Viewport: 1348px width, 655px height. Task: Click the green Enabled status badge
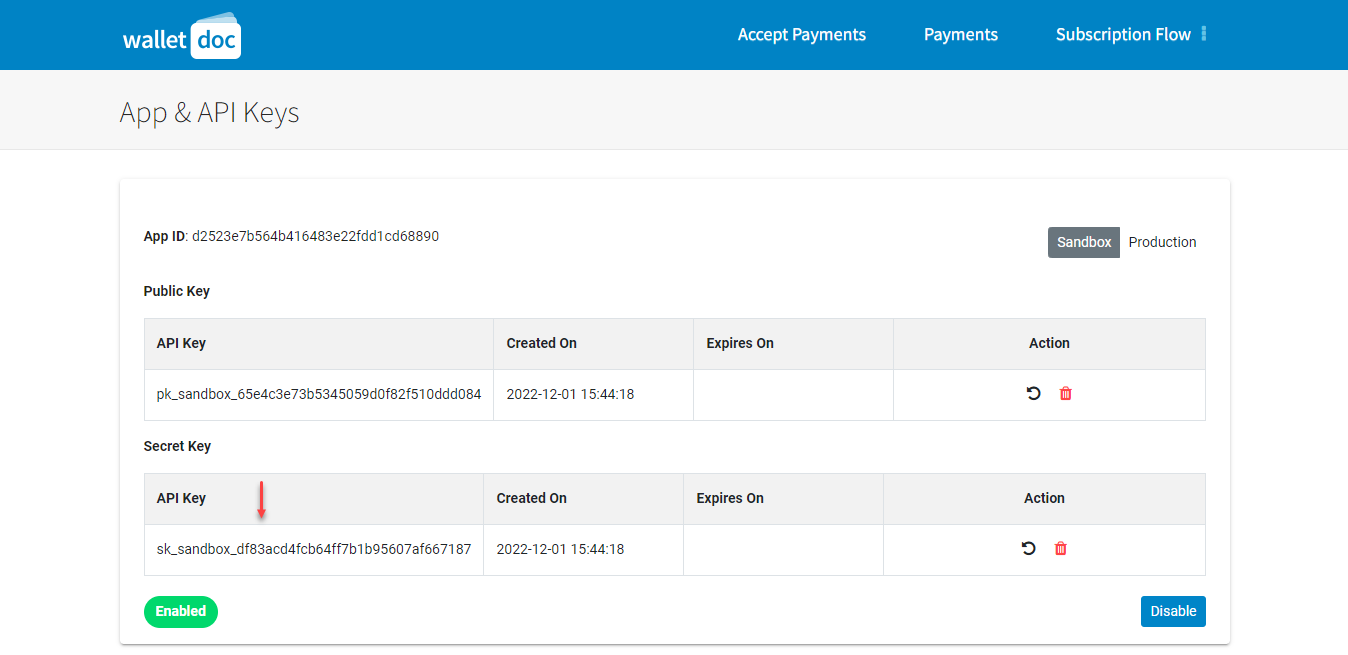181,612
